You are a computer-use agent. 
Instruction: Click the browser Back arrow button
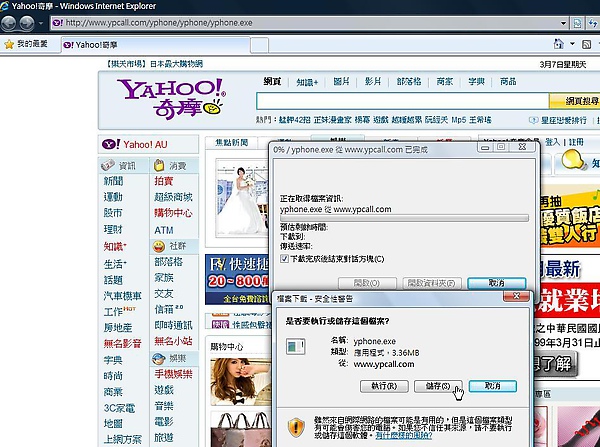(x=8, y=23)
